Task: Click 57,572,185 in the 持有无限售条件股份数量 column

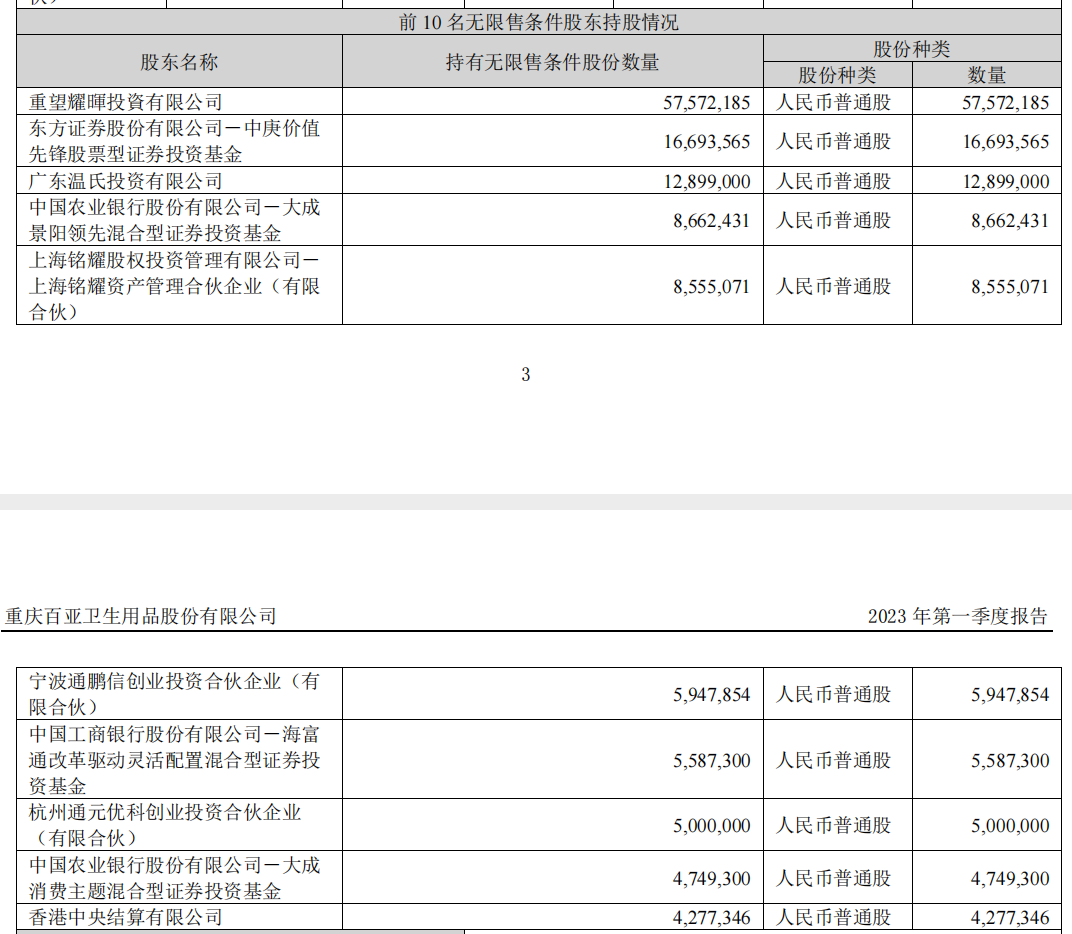Action: point(706,103)
